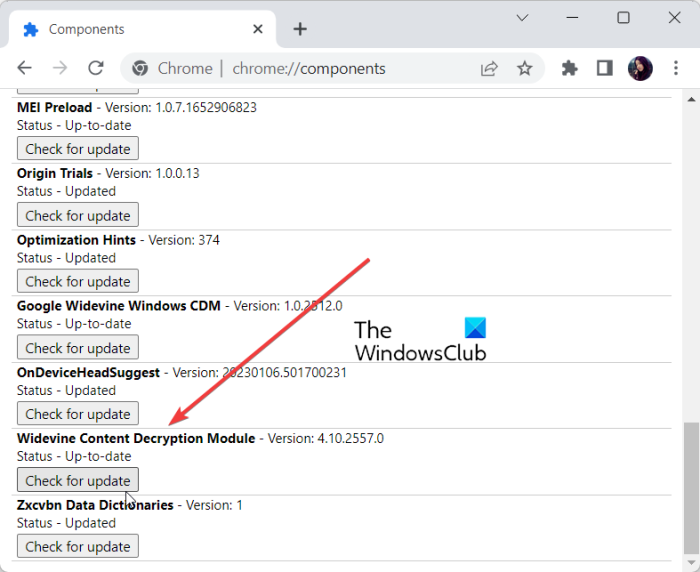This screenshot has height=572, width=700.
Task: Click the 'Zxcvbn Data Dictionaries' name
Action: coord(95,505)
